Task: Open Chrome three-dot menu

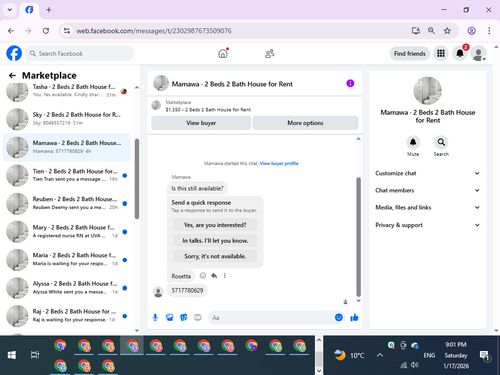Action: click(489, 31)
